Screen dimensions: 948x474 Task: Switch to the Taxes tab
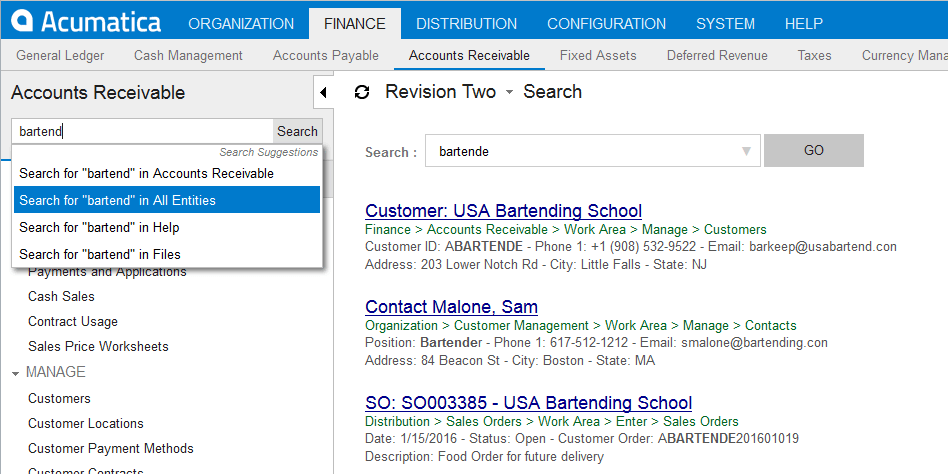click(x=814, y=56)
